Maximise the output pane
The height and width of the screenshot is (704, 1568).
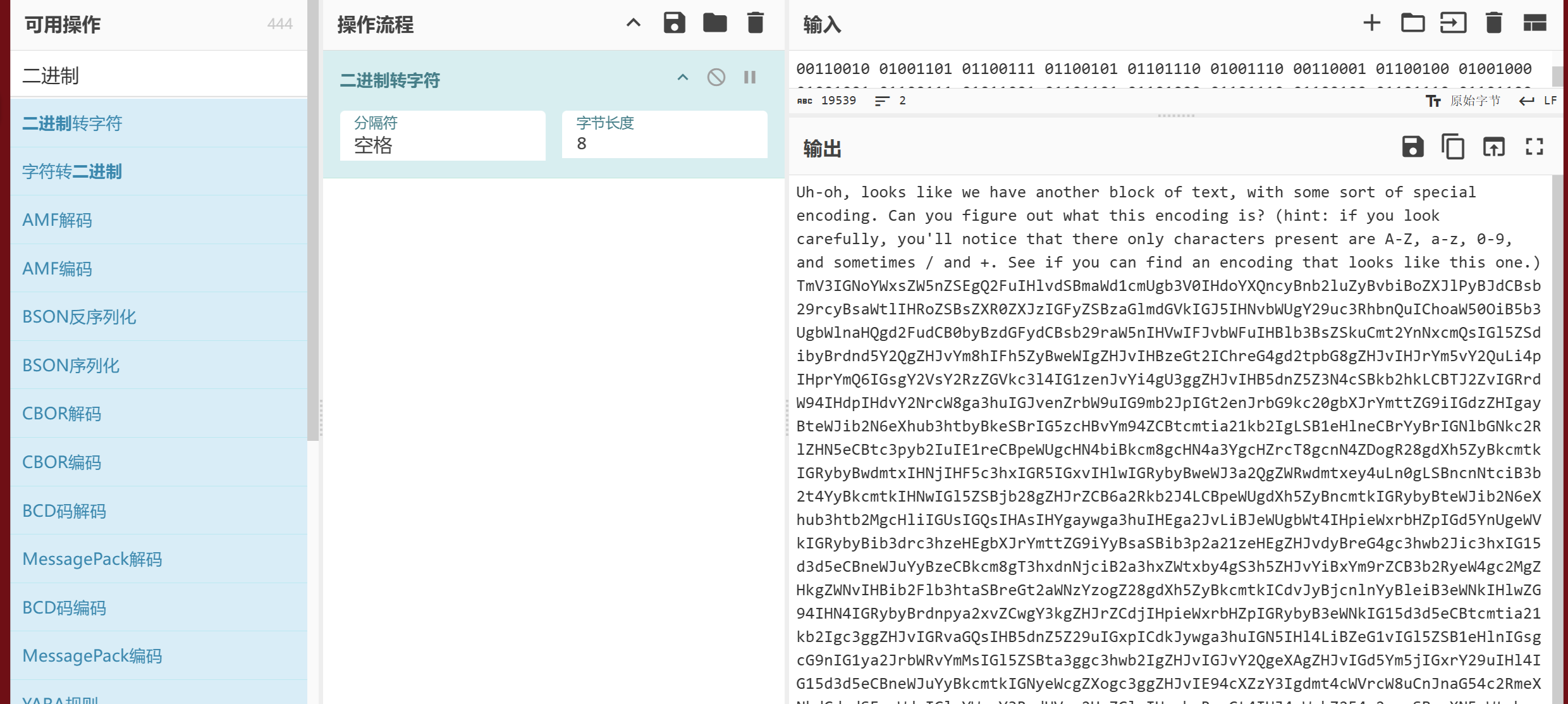[1534, 147]
